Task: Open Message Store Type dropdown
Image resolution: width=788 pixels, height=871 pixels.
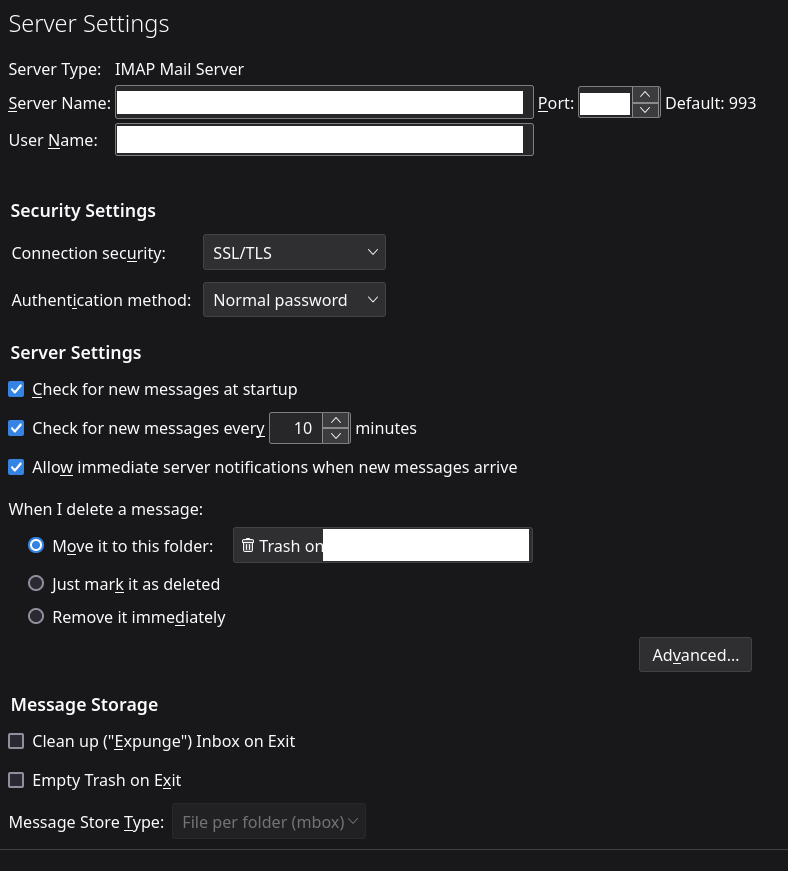Action: 268,821
